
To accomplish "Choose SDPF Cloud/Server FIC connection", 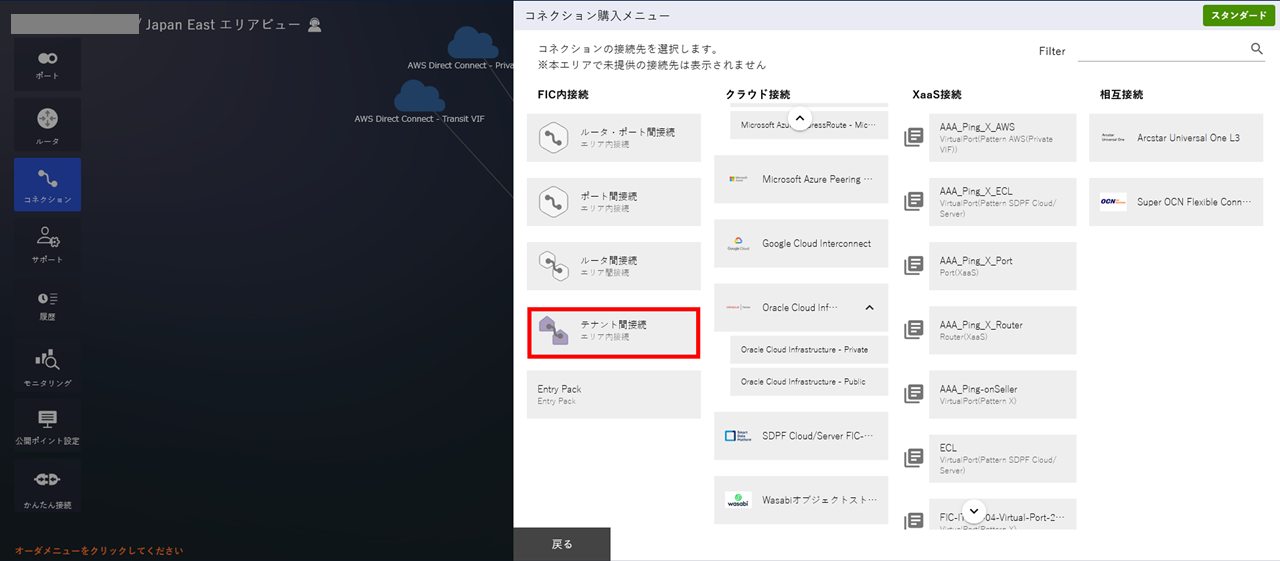I will pyautogui.click(x=801, y=436).
